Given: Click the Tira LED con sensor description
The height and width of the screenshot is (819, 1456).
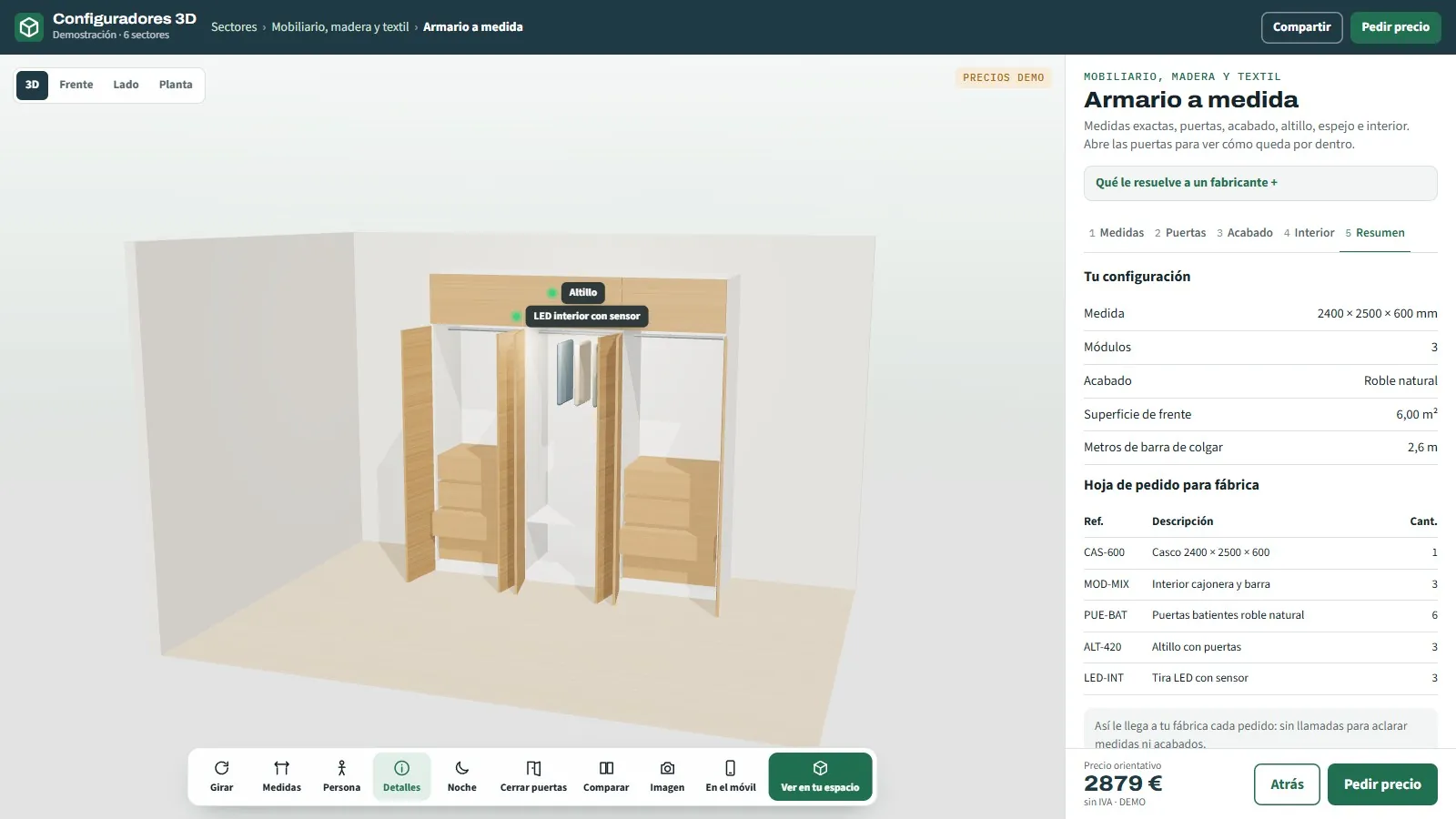Looking at the screenshot, I should click(x=1199, y=678).
